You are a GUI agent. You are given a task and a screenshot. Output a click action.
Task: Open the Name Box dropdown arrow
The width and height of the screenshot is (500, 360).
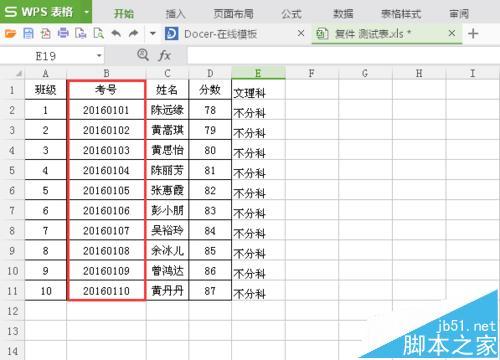pyautogui.click(x=99, y=56)
